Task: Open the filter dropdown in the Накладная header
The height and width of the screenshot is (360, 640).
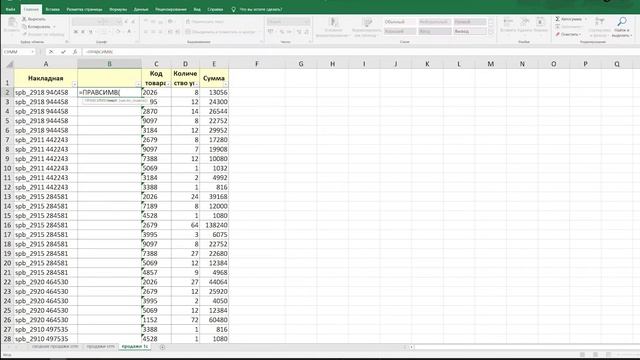Action: [74, 84]
